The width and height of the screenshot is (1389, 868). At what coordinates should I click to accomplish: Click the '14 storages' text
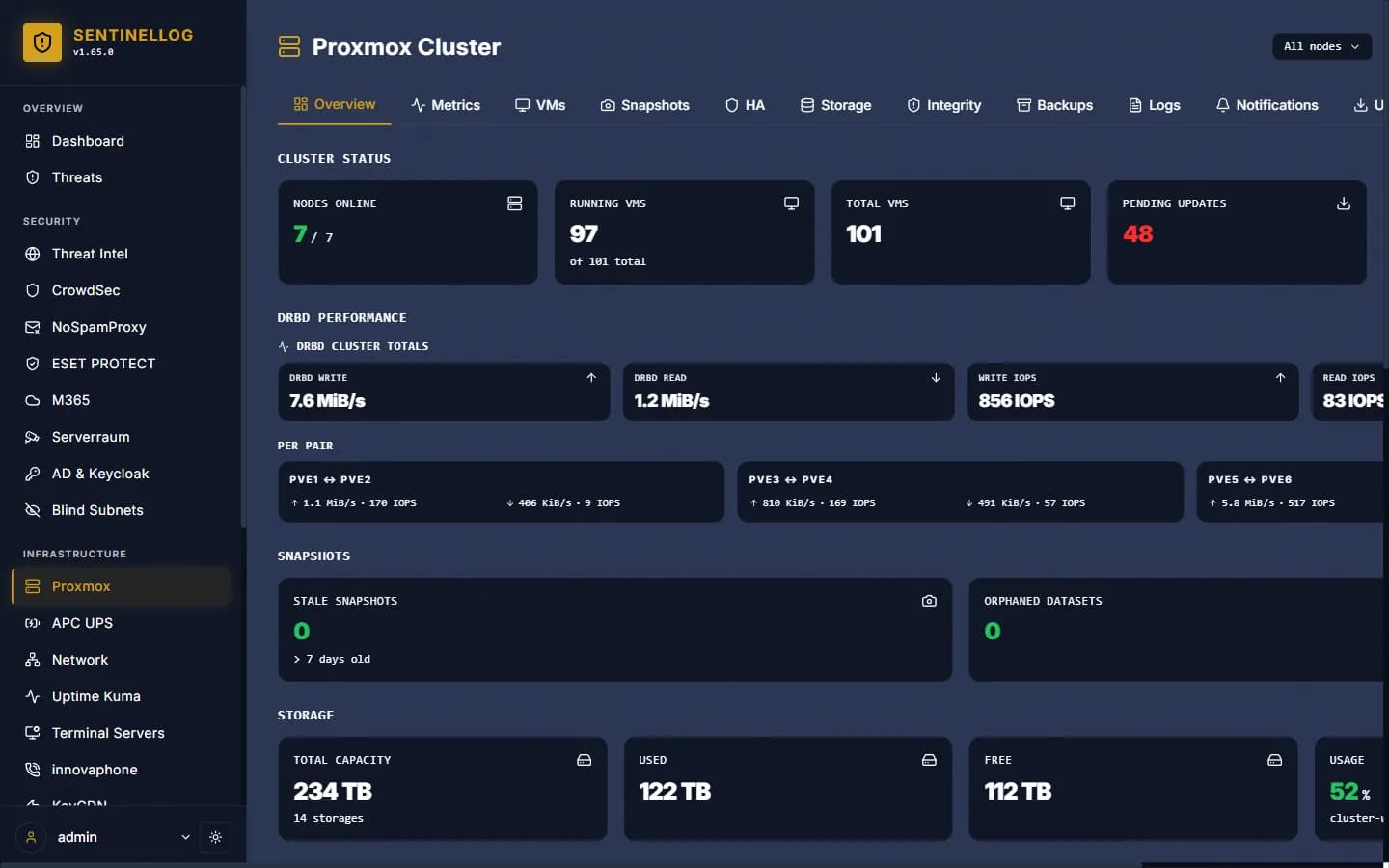pyautogui.click(x=328, y=818)
